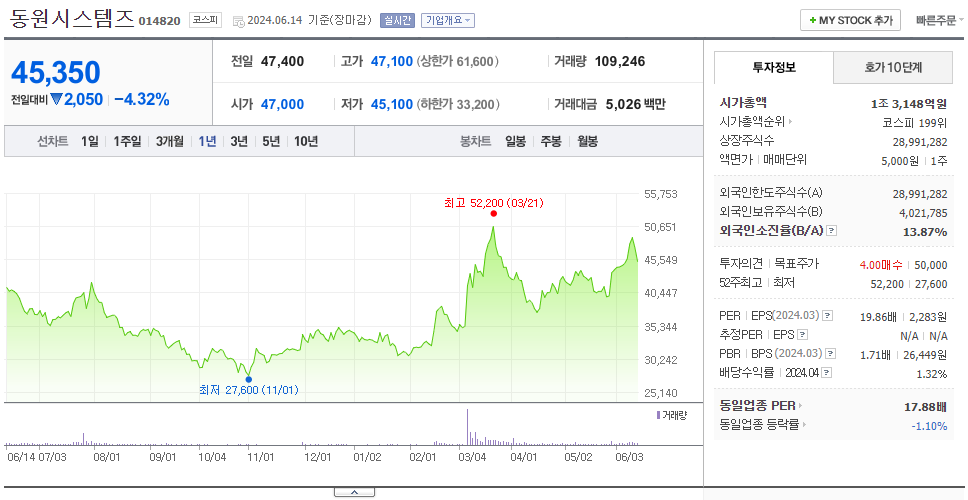Click the tallest volume bar near 03/04
This screenshot has width=968, height=500.
[467, 427]
